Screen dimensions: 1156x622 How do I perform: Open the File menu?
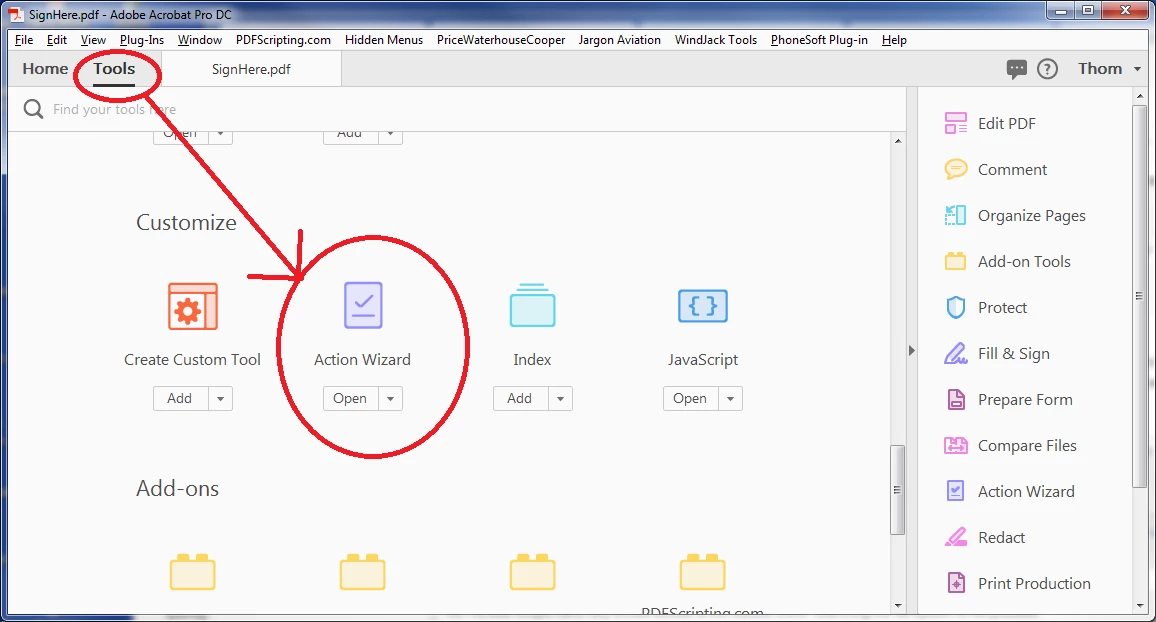click(x=24, y=40)
